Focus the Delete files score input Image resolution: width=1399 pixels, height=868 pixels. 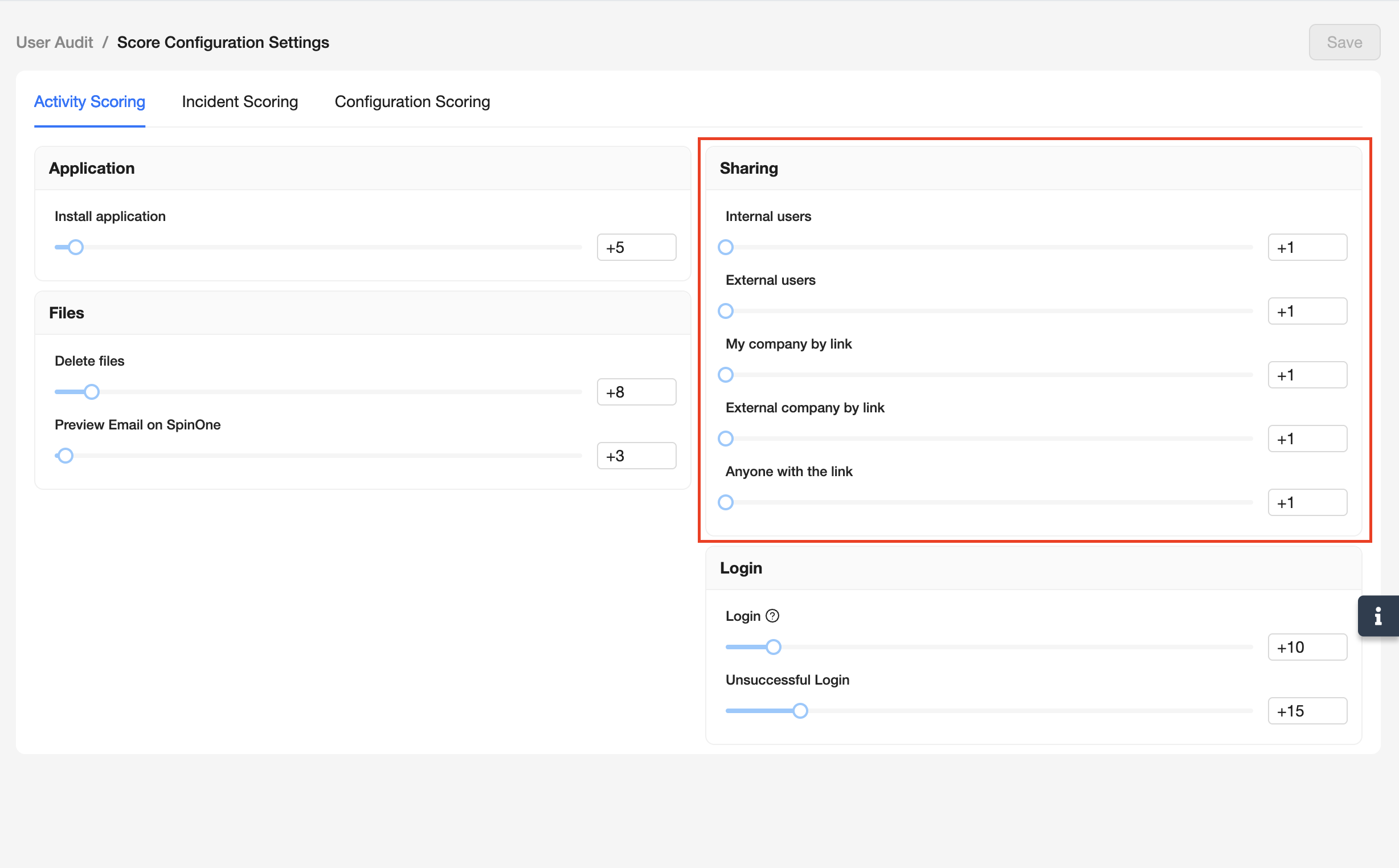[x=636, y=392]
